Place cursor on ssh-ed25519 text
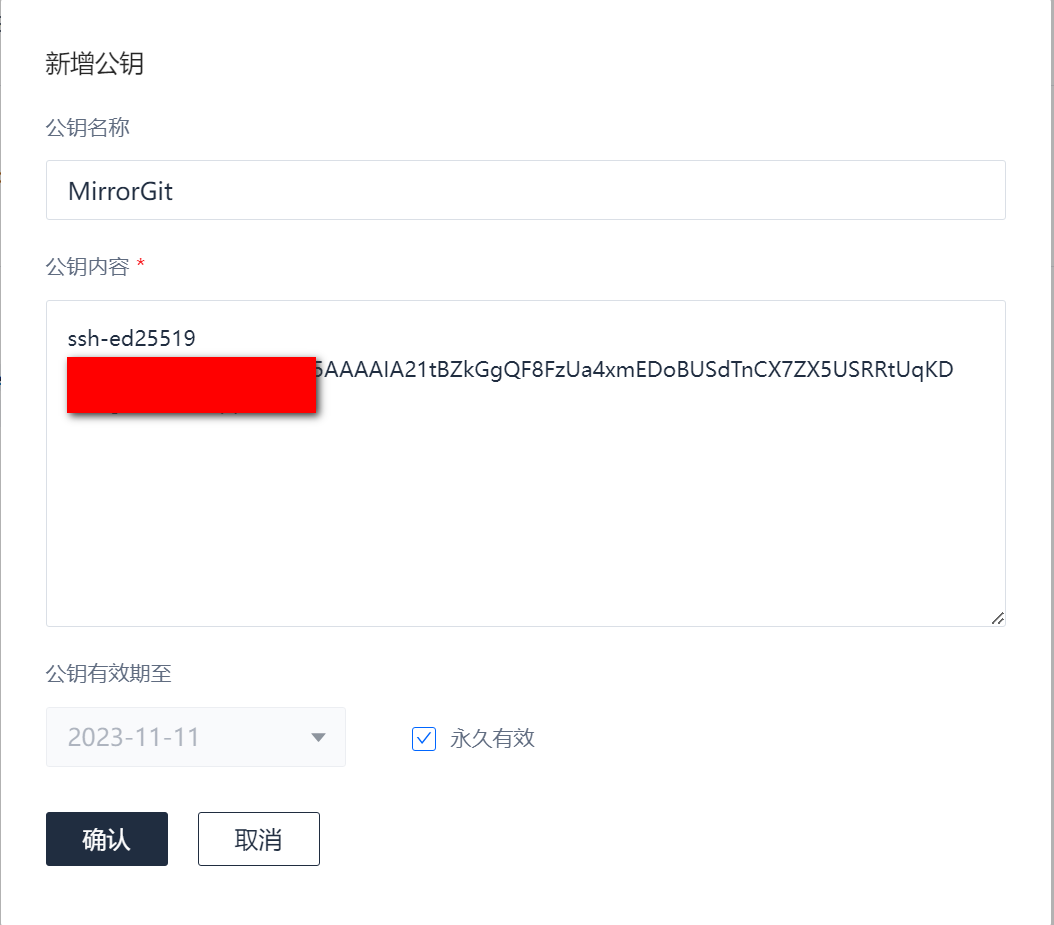The image size is (1054, 925). [132, 338]
